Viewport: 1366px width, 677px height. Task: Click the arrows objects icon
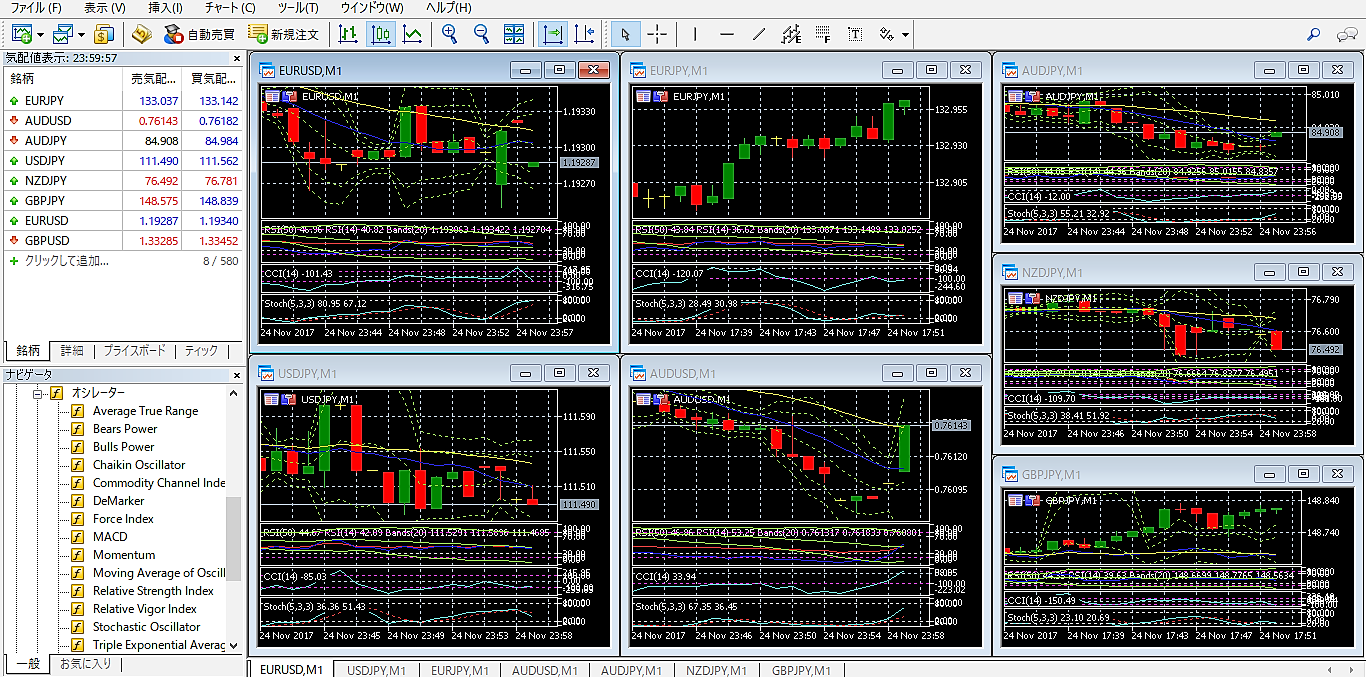coord(886,34)
